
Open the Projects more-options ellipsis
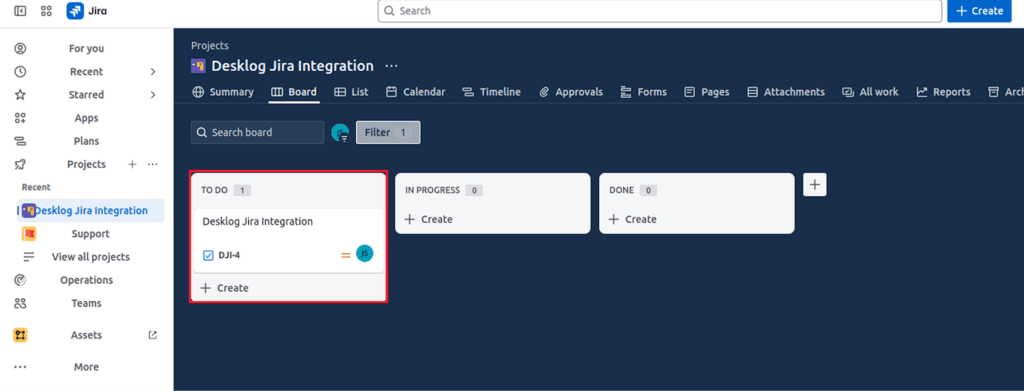[x=153, y=164]
